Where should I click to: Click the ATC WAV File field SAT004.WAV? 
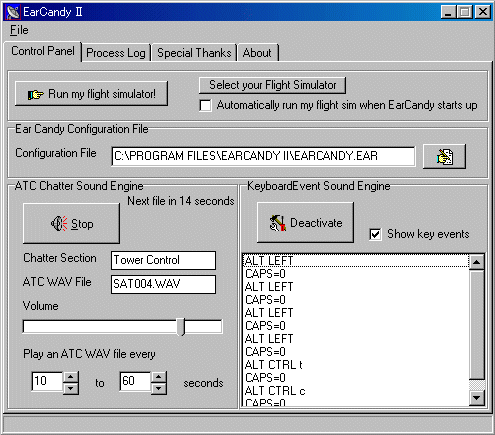click(163, 284)
